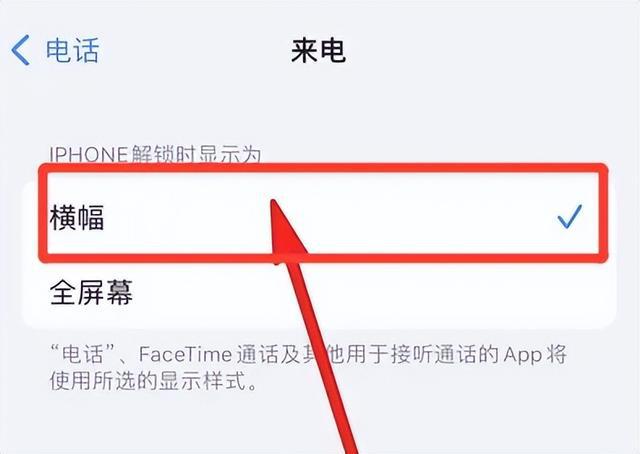The height and width of the screenshot is (454, 640).
Task: Click the word App in footer note
Action: [524, 355]
